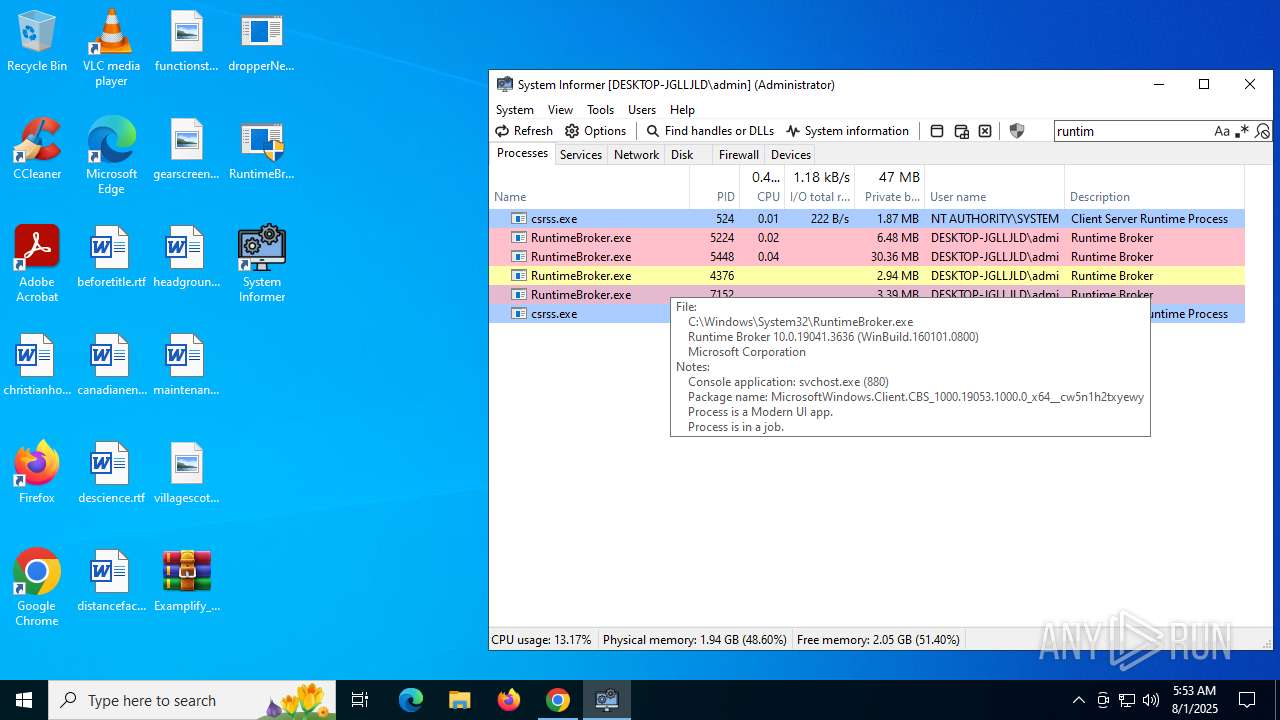Open Task View on the taskbar
Screen dimensions: 1280x720
click(x=360, y=700)
